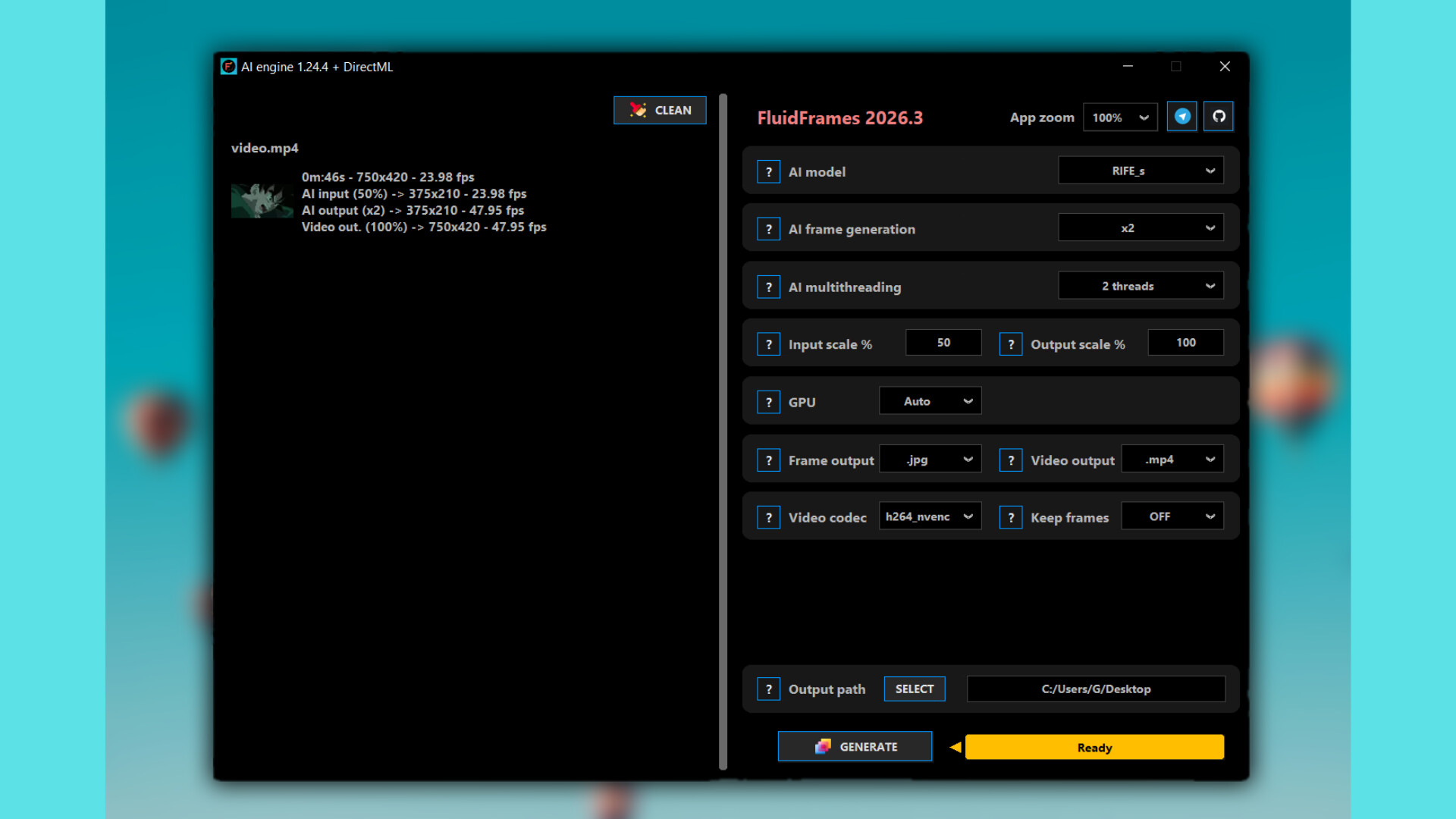Expand the AI model RIFE_s dropdown

point(1141,171)
